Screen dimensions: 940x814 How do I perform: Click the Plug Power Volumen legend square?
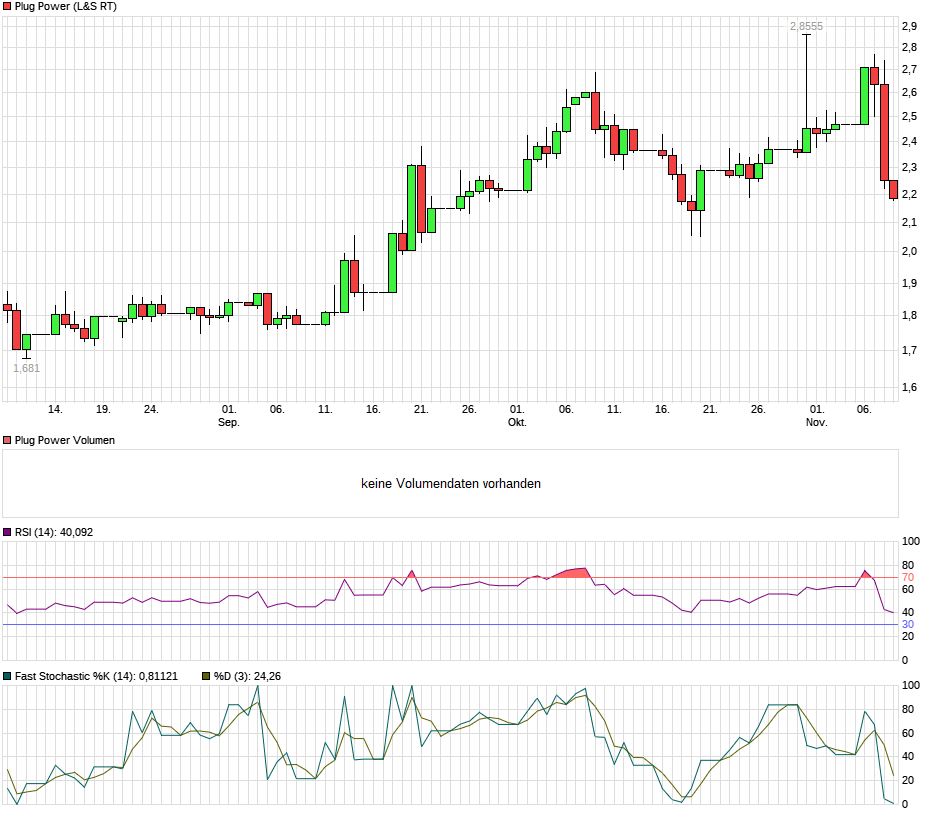7,440
